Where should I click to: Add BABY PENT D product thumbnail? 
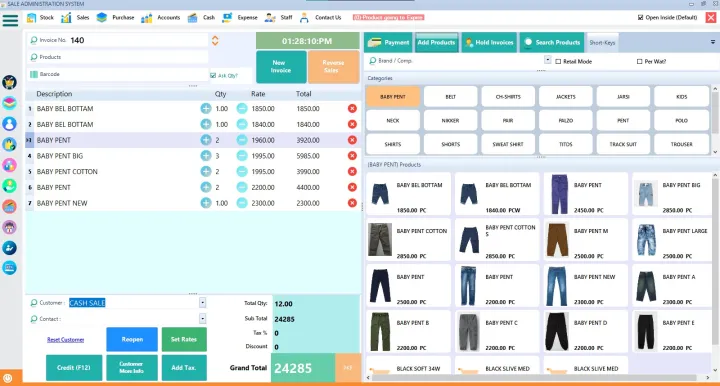pos(557,331)
